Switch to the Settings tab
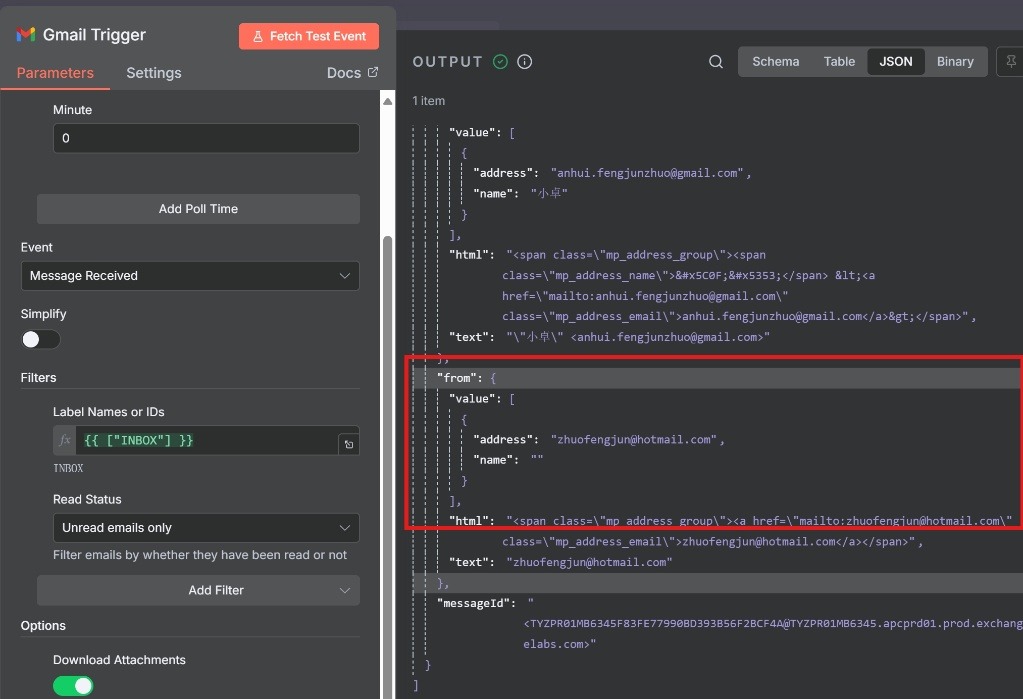Screen dimensions: 1023x699 click(154, 73)
